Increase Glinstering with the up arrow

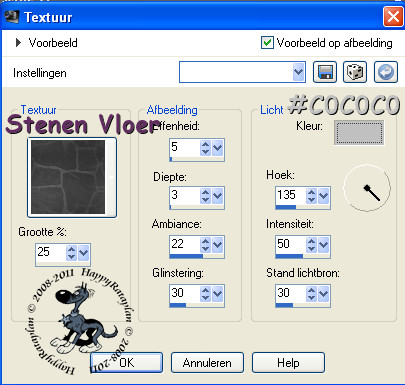(205, 290)
